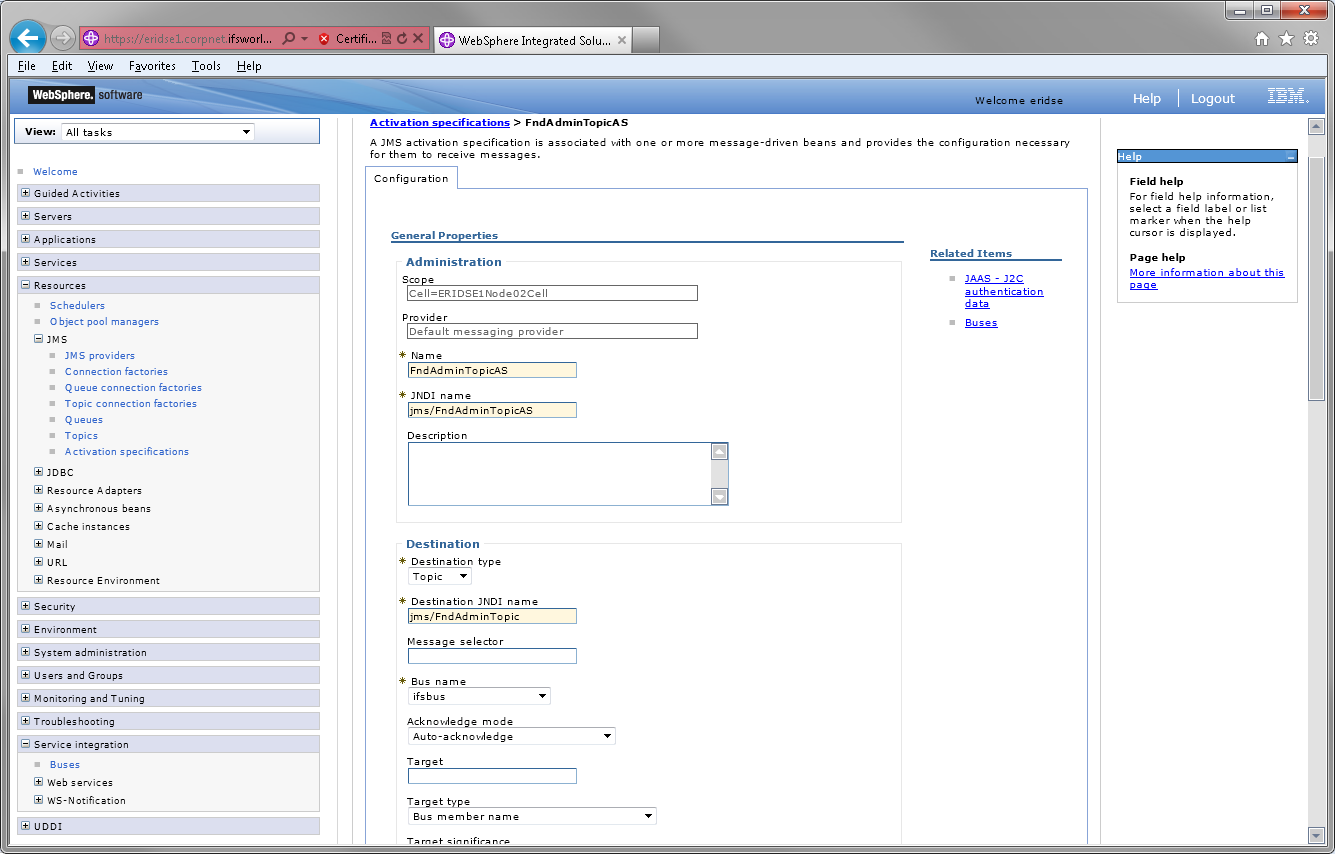This screenshot has height=854, width=1335.
Task: Open Target type dropdown
Action: 532,816
